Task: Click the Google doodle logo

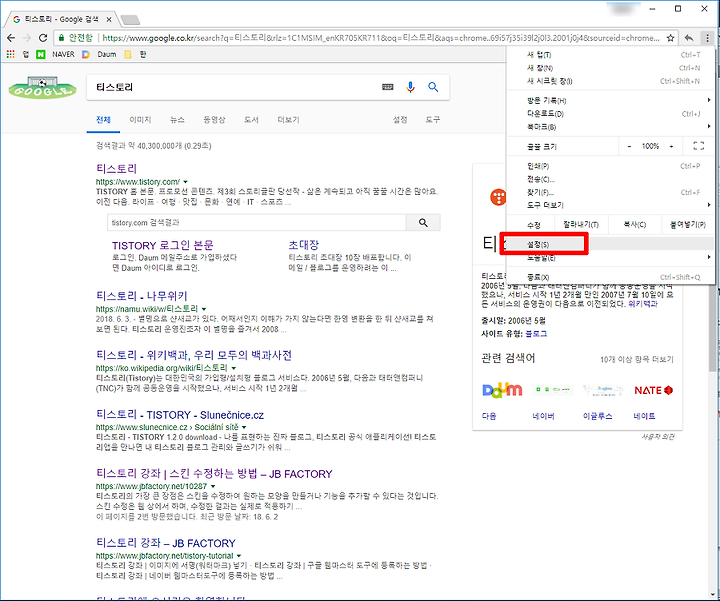Action: click(x=42, y=87)
